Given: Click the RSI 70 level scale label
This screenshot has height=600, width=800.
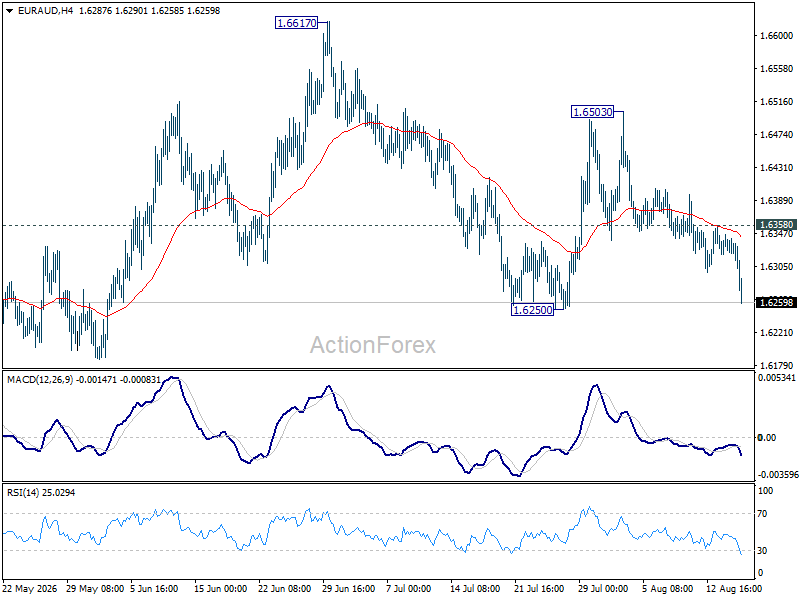Looking at the screenshot, I should (x=762, y=514).
